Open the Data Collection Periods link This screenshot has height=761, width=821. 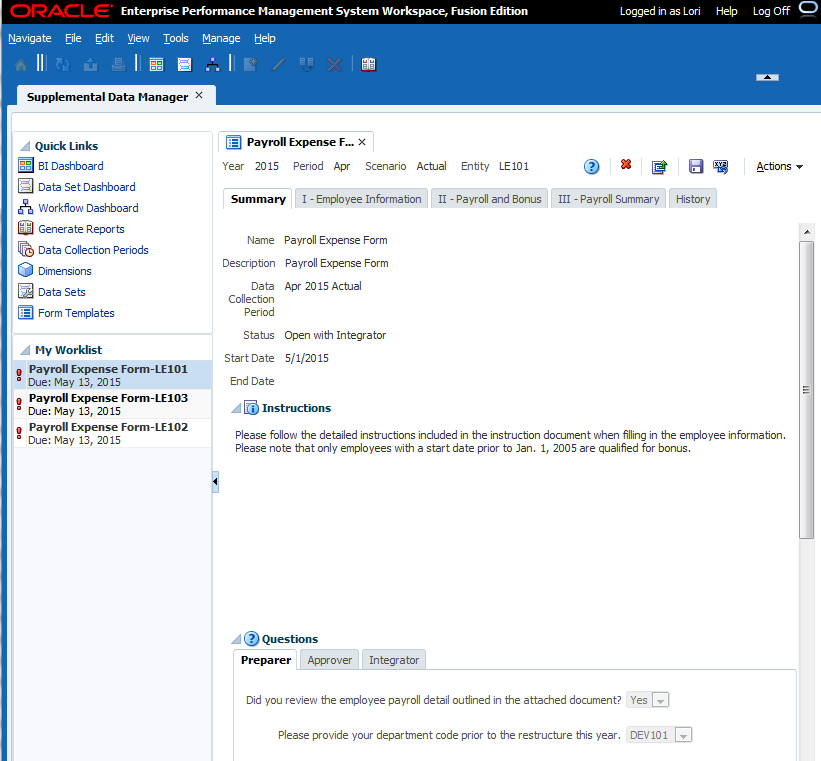click(x=93, y=250)
